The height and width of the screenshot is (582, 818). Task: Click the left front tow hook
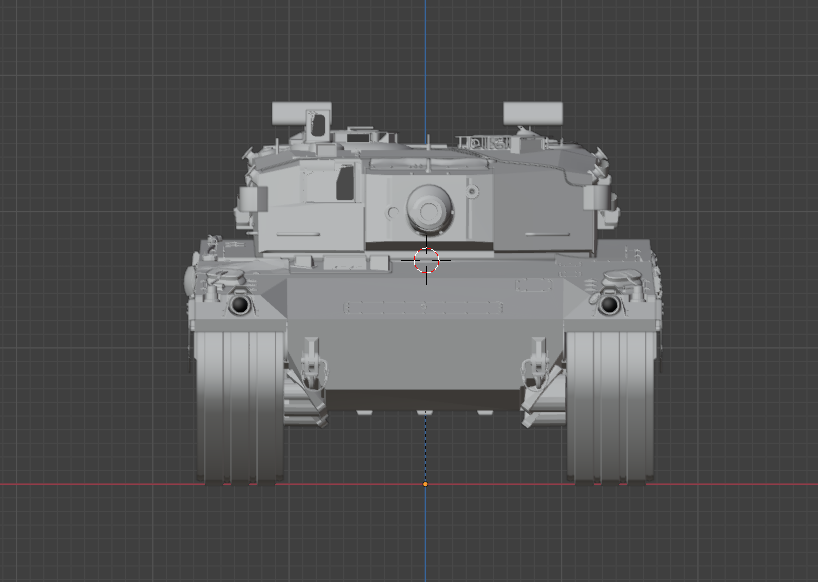coord(311,362)
